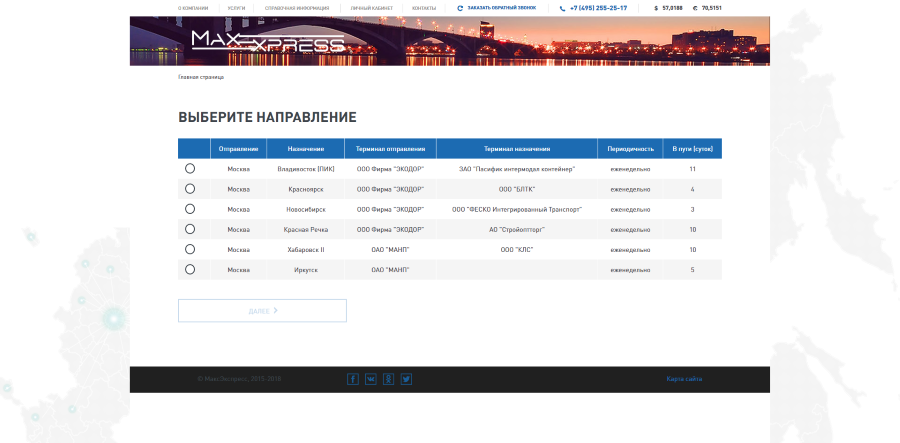Open the Odnoklassniki icon in footer
The height and width of the screenshot is (443, 900).
click(x=389, y=379)
